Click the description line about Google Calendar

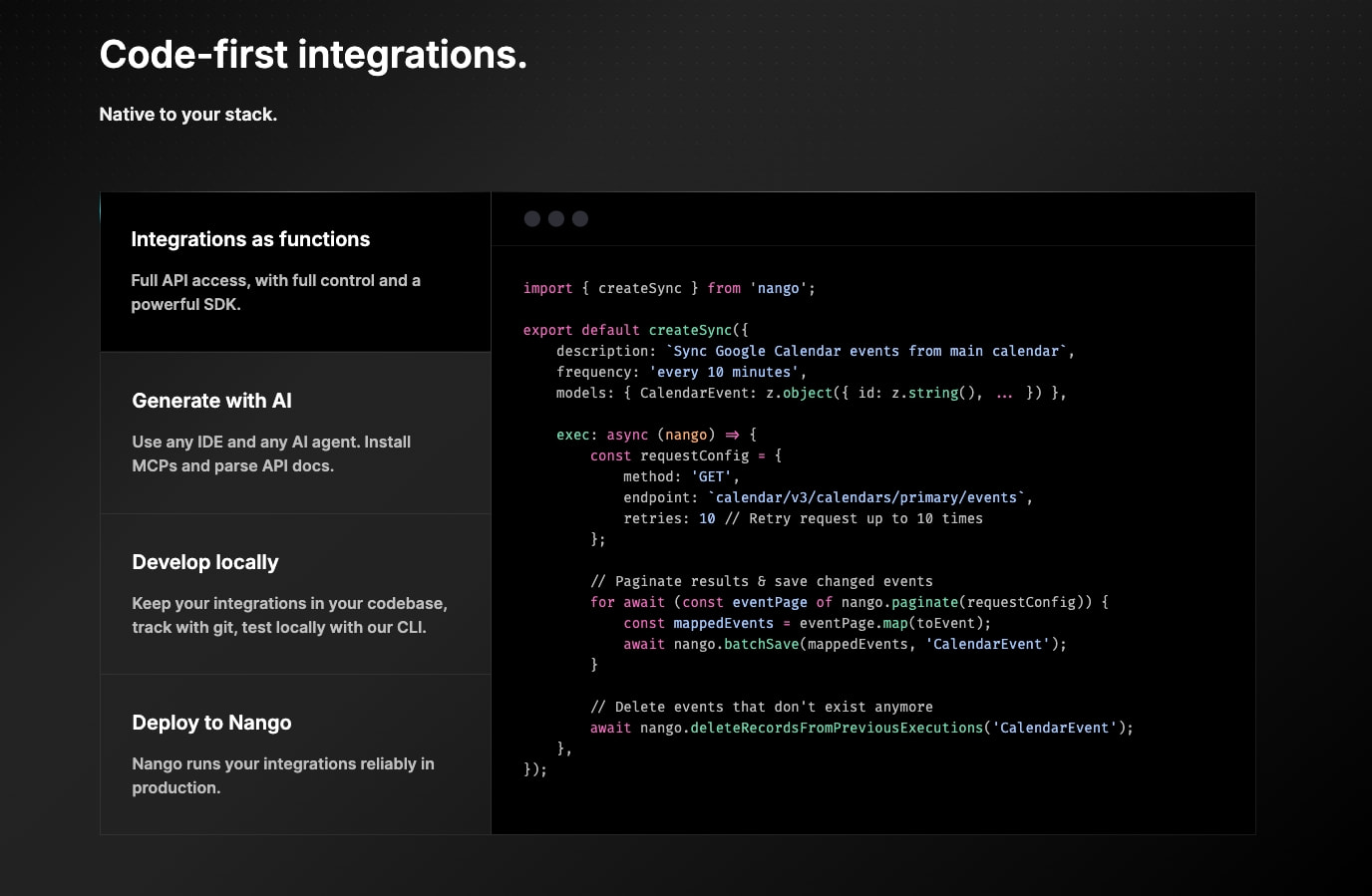816,351
